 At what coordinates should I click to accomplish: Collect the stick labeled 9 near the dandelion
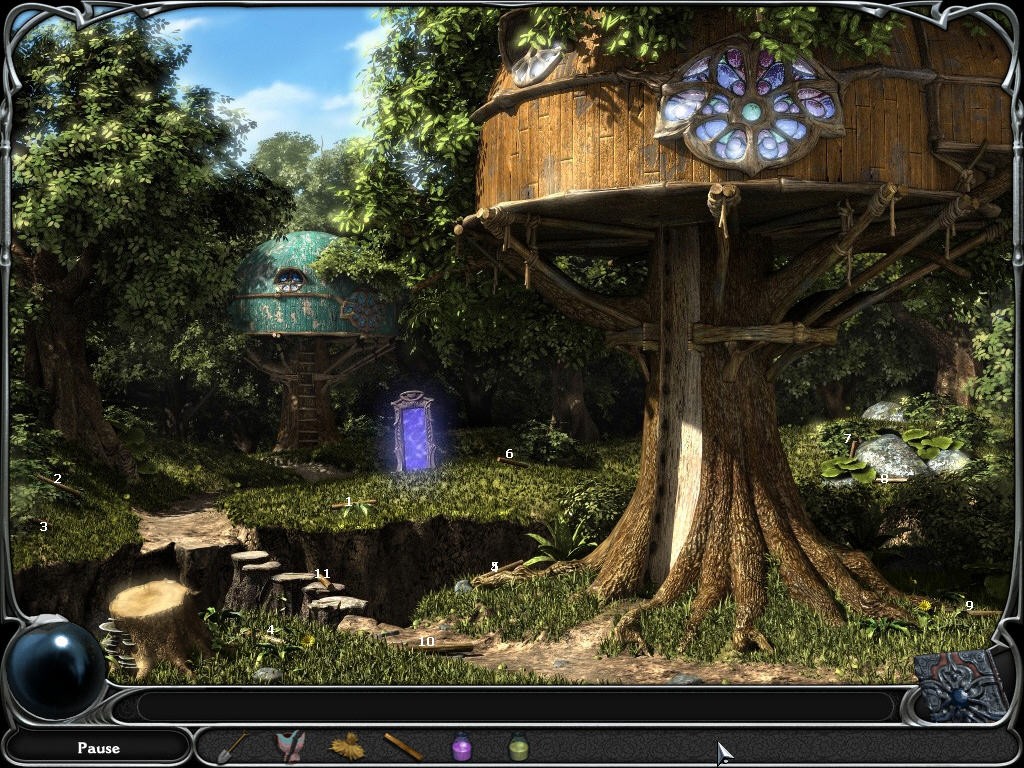(x=978, y=611)
